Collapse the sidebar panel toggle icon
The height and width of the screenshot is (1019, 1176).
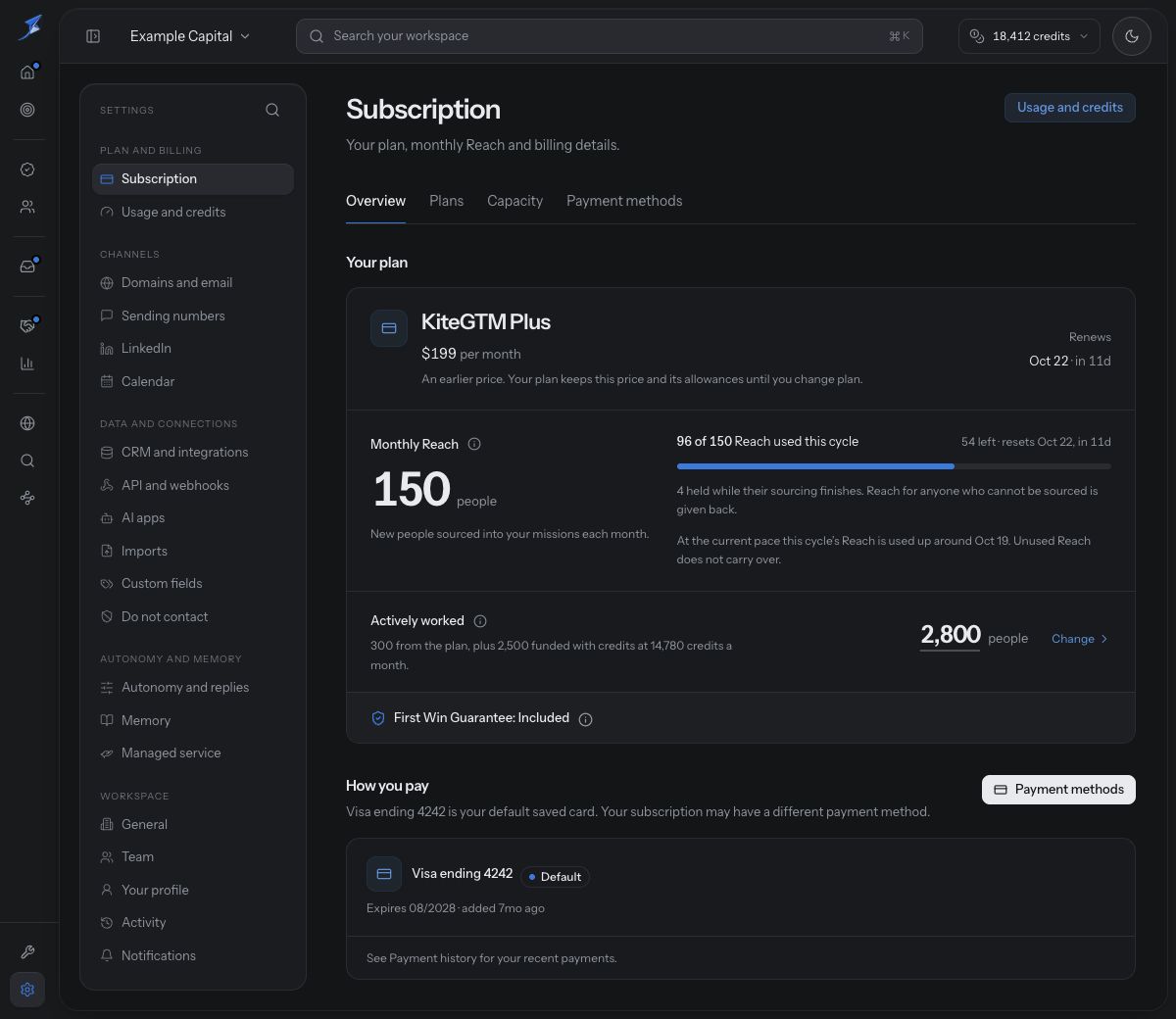coord(93,36)
